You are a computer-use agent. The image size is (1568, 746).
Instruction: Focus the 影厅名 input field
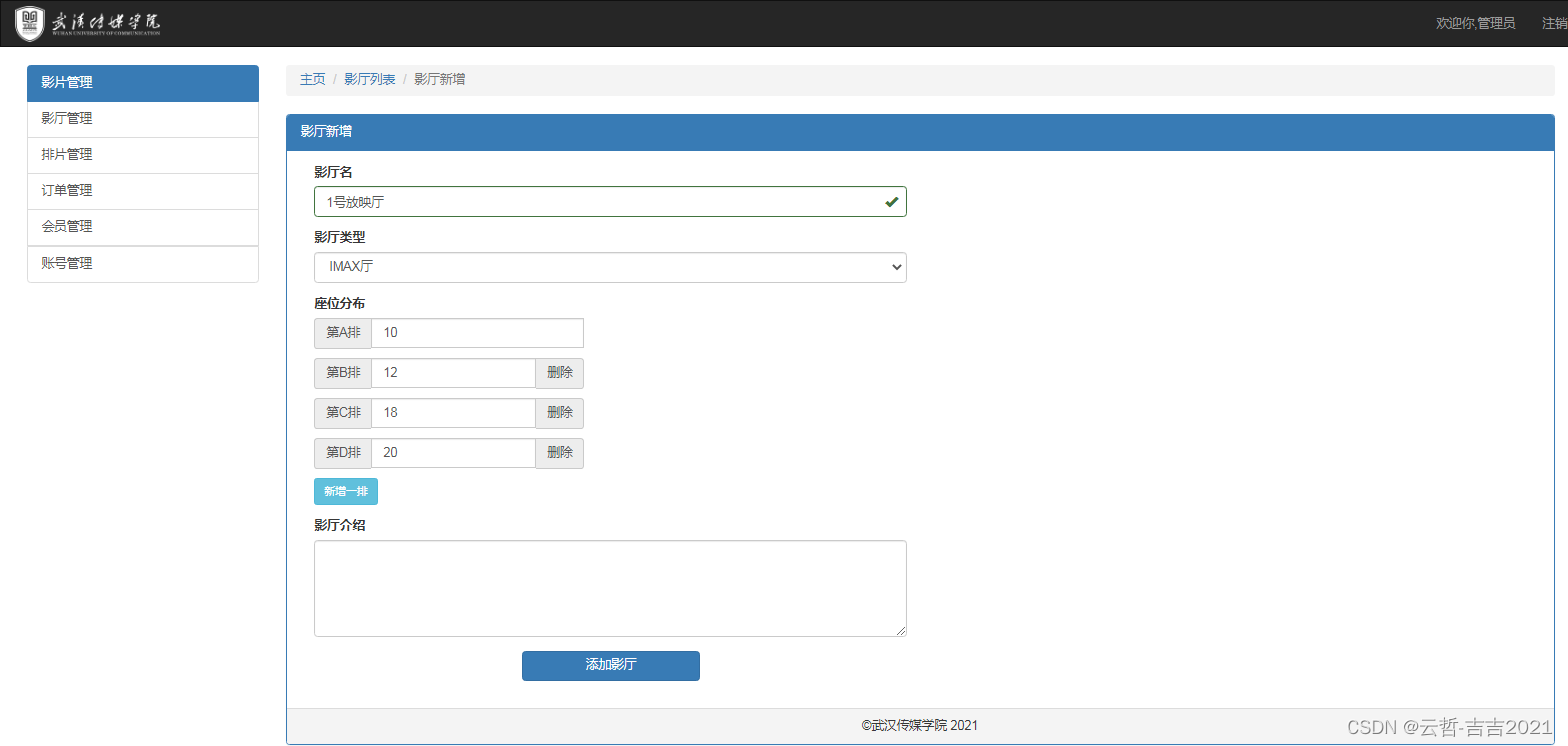click(x=611, y=202)
